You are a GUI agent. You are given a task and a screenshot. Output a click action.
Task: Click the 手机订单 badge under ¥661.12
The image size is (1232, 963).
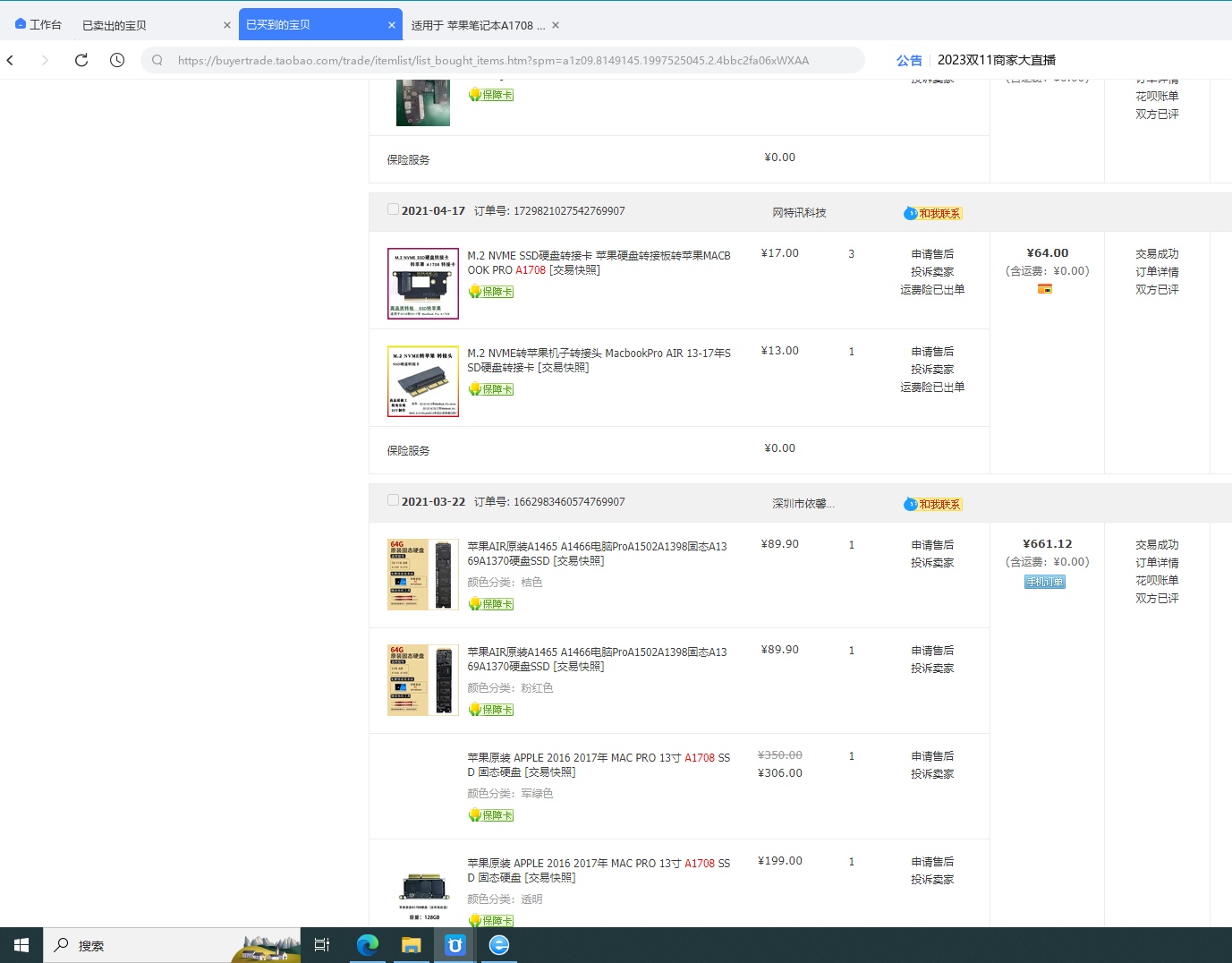pos(1045,582)
